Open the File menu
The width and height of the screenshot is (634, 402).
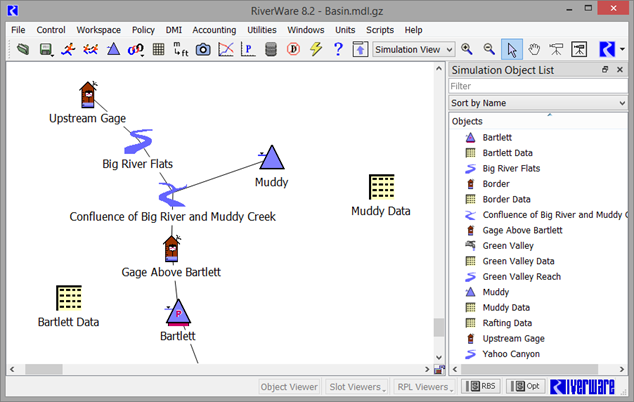pos(18,30)
